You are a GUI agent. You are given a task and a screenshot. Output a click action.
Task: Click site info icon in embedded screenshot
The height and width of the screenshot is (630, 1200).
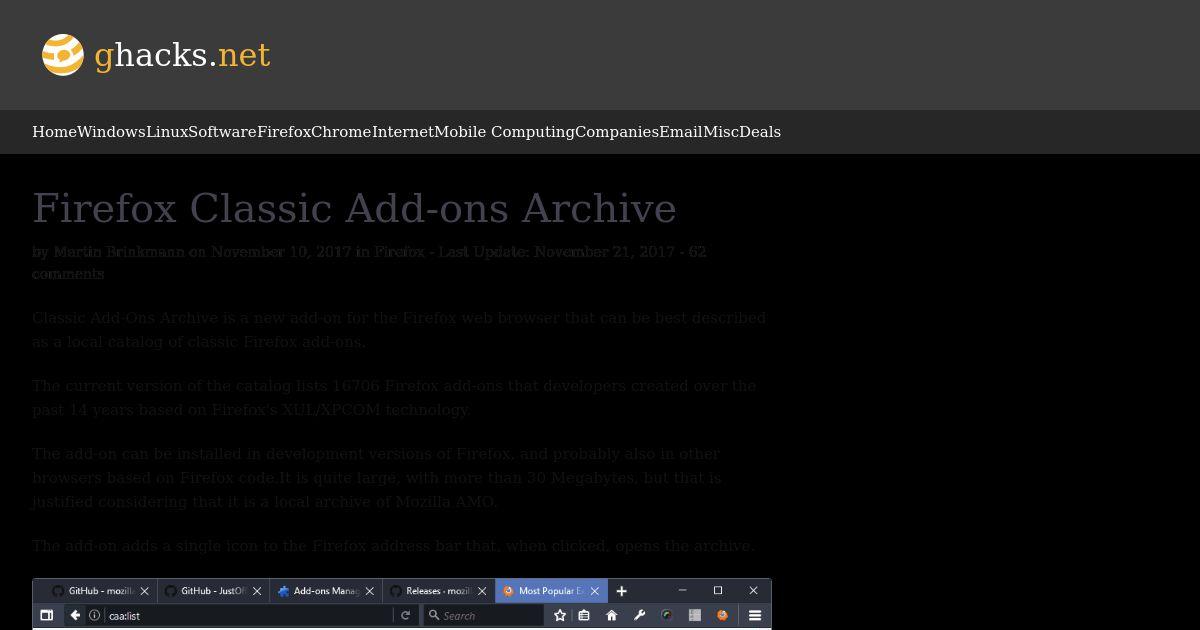coord(95,615)
